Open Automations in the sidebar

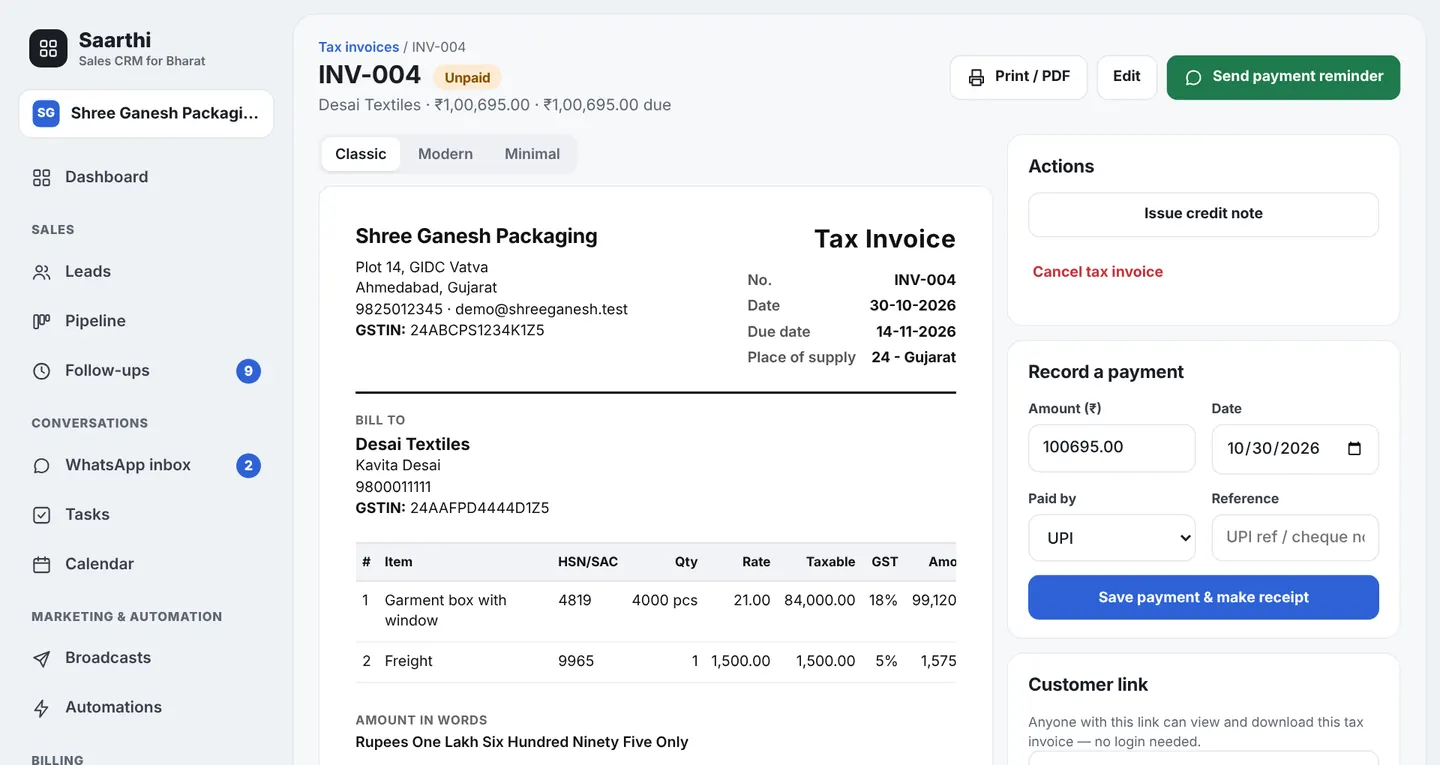[x=146, y=707]
